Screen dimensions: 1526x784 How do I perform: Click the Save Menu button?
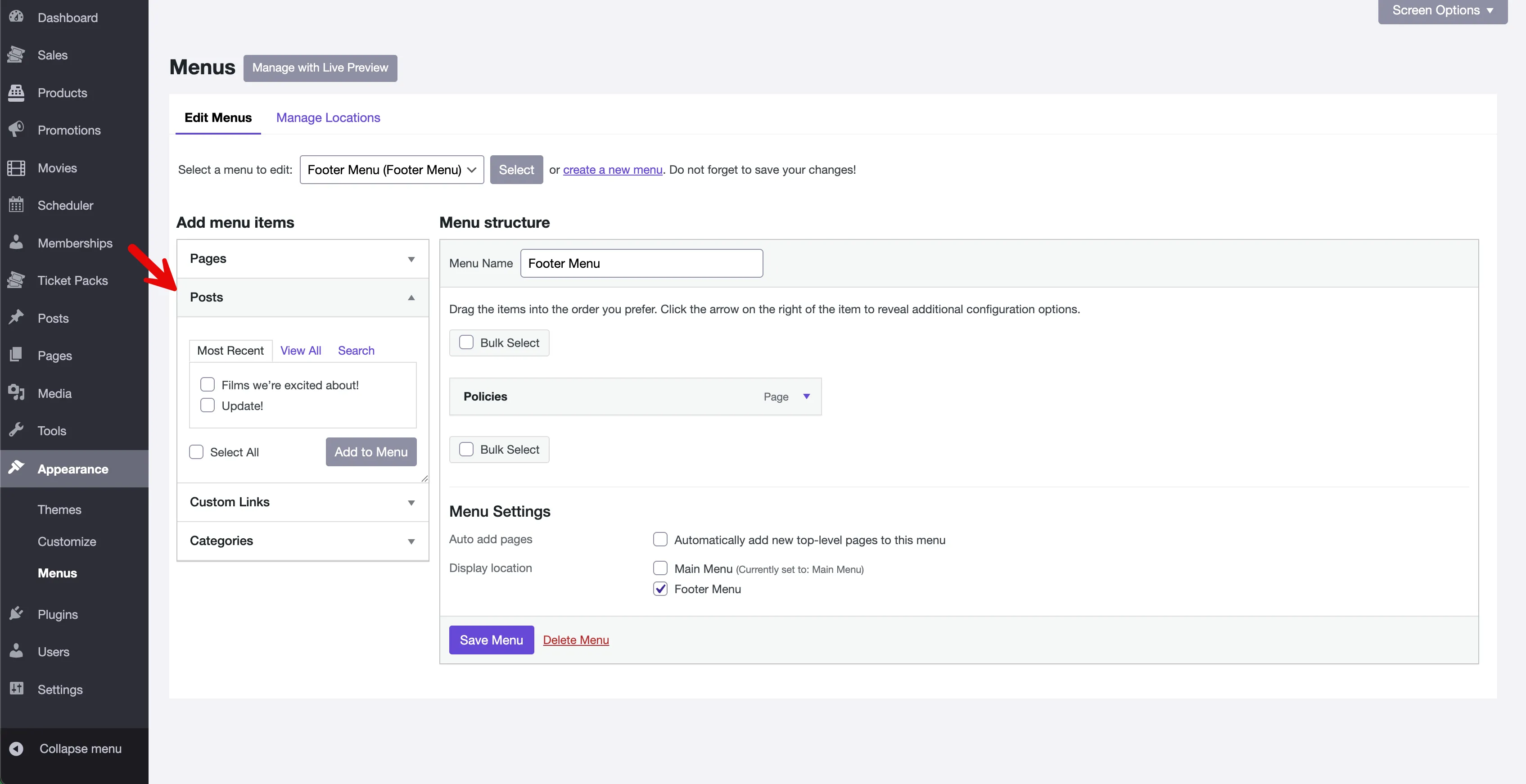pyautogui.click(x=491, y=640)
